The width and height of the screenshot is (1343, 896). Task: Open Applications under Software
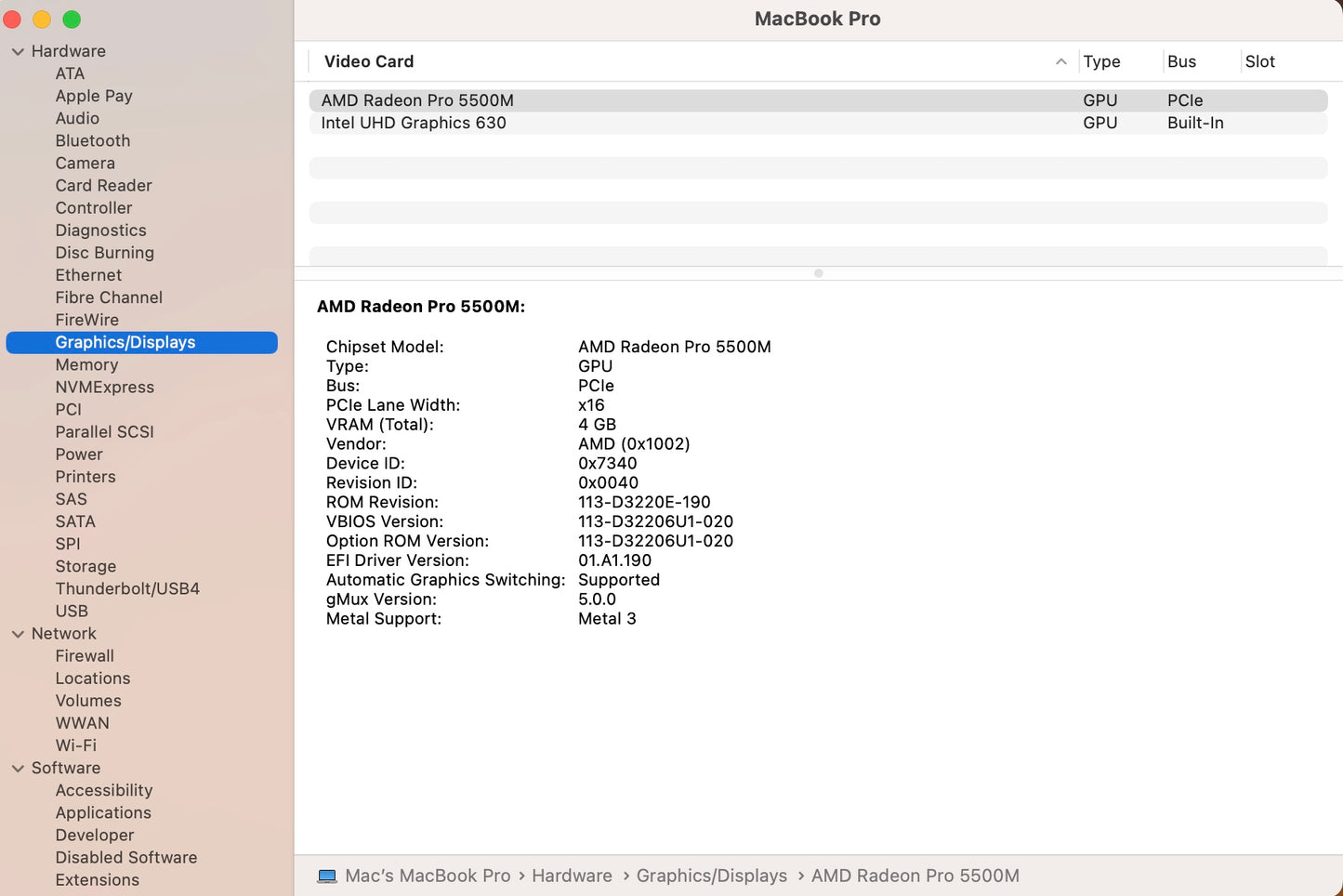click(103, 812)
